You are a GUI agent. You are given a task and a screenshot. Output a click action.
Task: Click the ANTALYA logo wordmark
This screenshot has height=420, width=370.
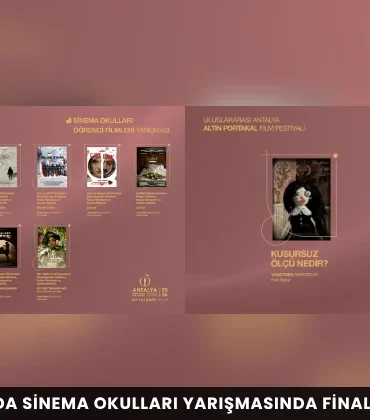[x=145, y=290]
